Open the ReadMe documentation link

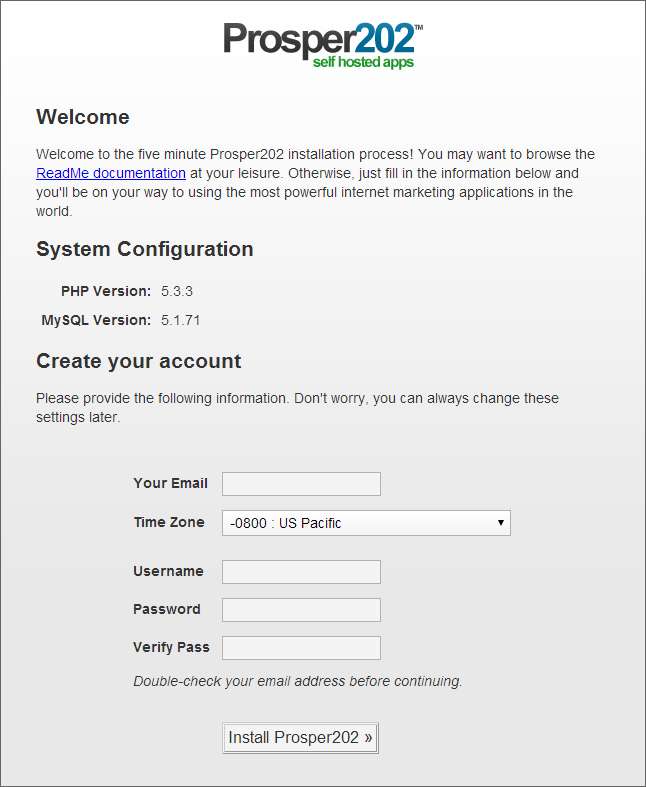coord(111,173)
